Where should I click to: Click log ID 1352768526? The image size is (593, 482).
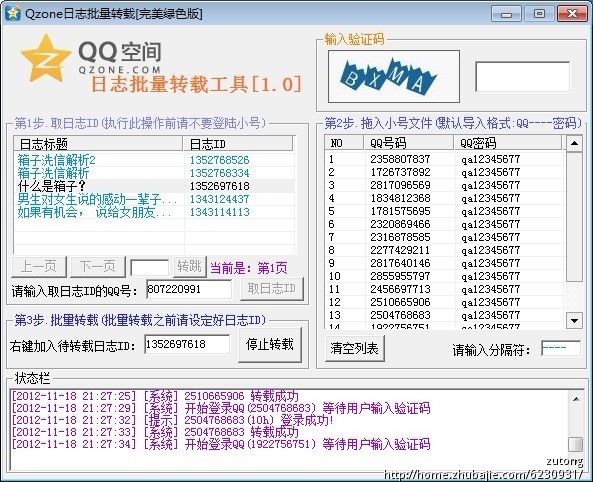pyautogui.click(x=219, y=160)
